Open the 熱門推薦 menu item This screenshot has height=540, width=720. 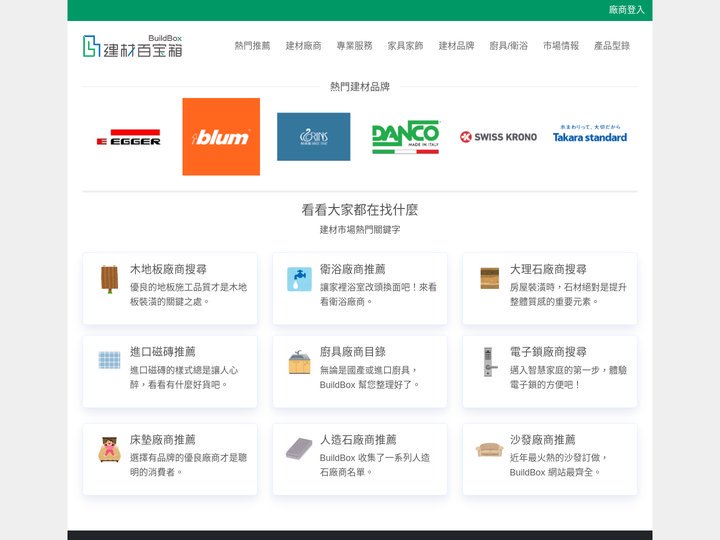[x=253, y=45]
